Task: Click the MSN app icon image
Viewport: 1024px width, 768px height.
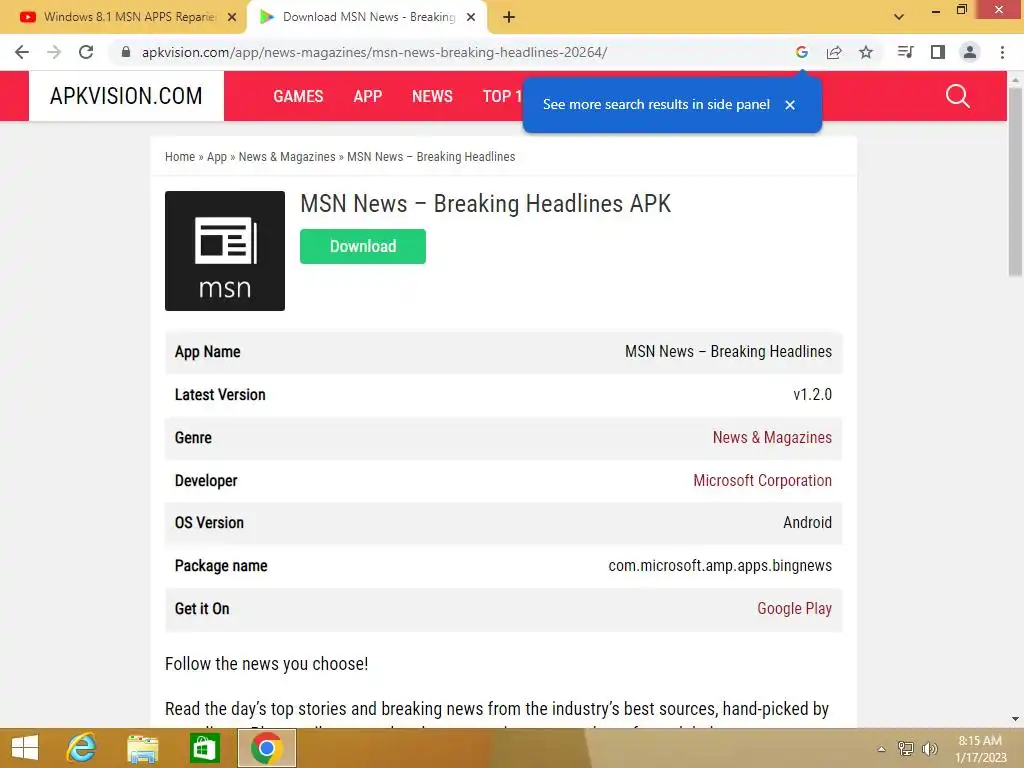Action: click(225, 251)
